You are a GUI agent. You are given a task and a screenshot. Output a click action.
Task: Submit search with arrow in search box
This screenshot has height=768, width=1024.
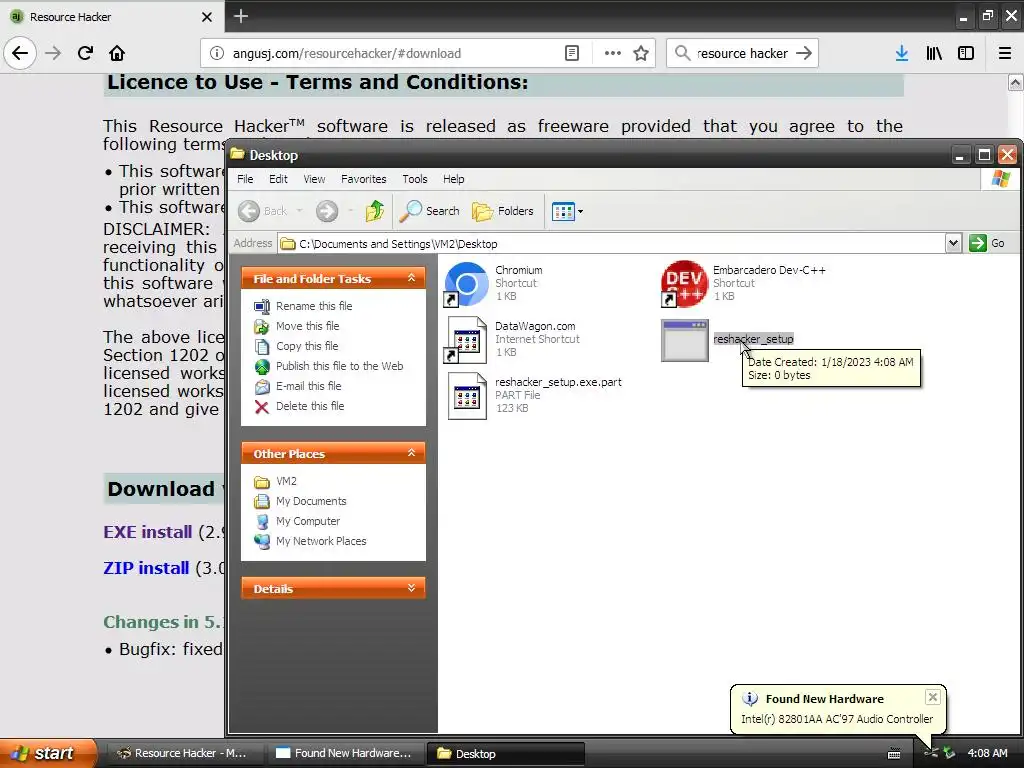click(804, 54)
